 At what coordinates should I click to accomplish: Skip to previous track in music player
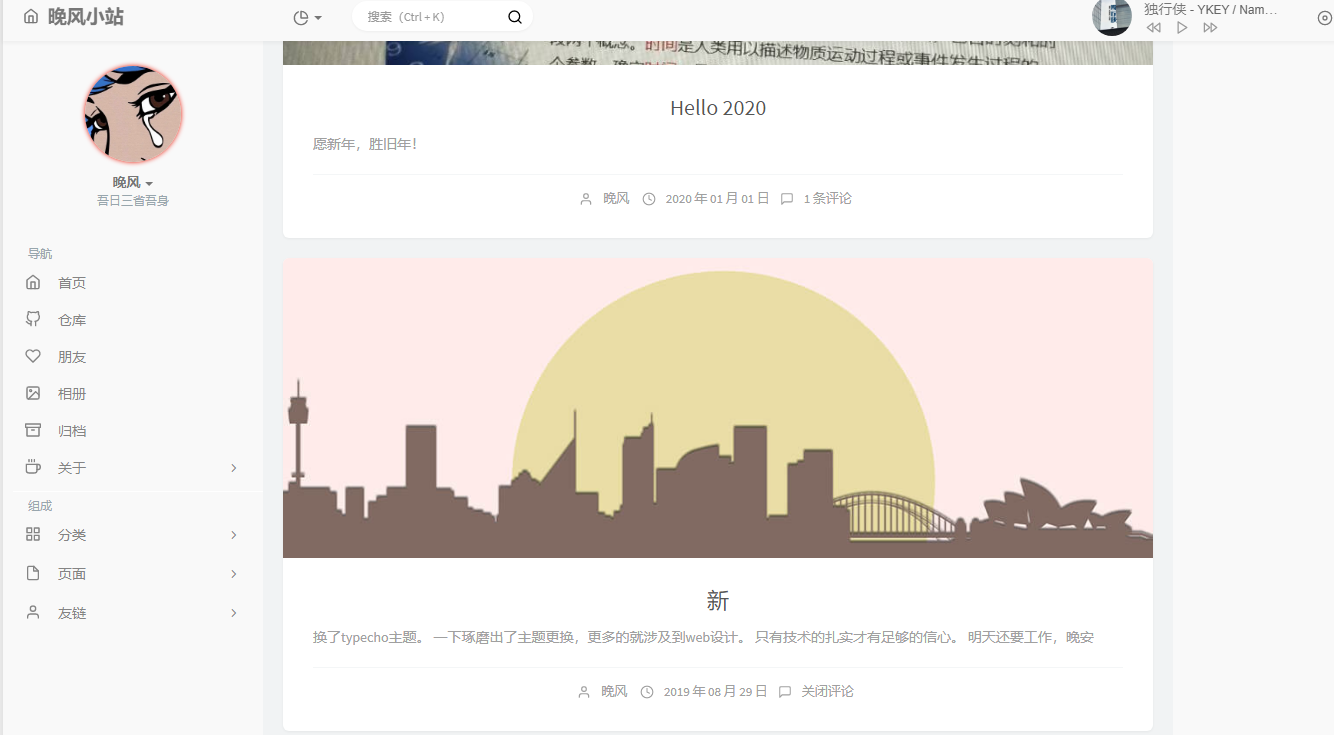point(1153,28)
